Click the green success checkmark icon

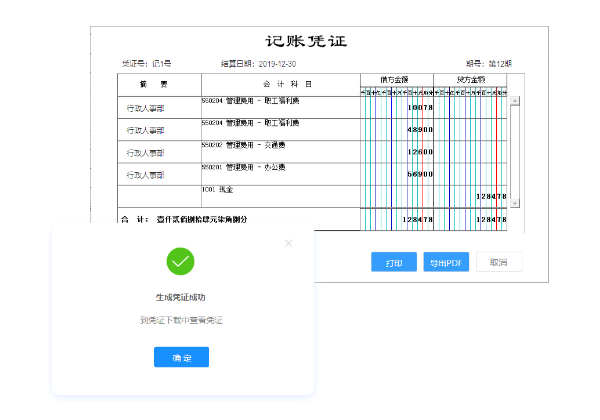click(x=180, y=263)
